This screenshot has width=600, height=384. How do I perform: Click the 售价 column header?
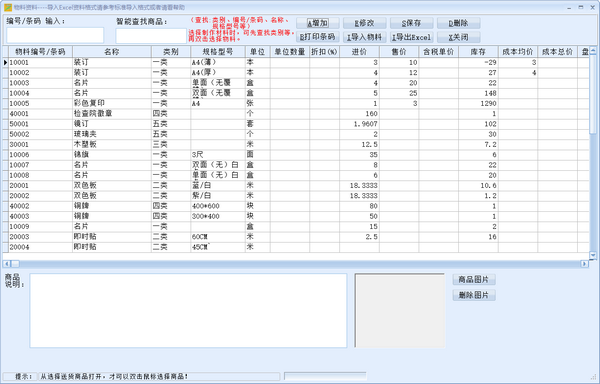click(x=399, y=52)
